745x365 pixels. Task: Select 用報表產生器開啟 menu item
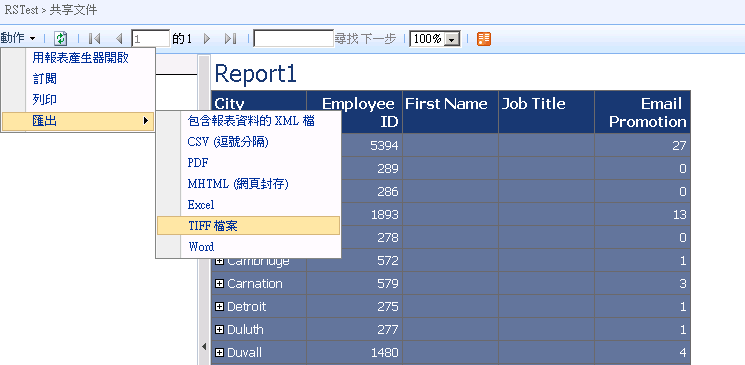pos(80,58)
